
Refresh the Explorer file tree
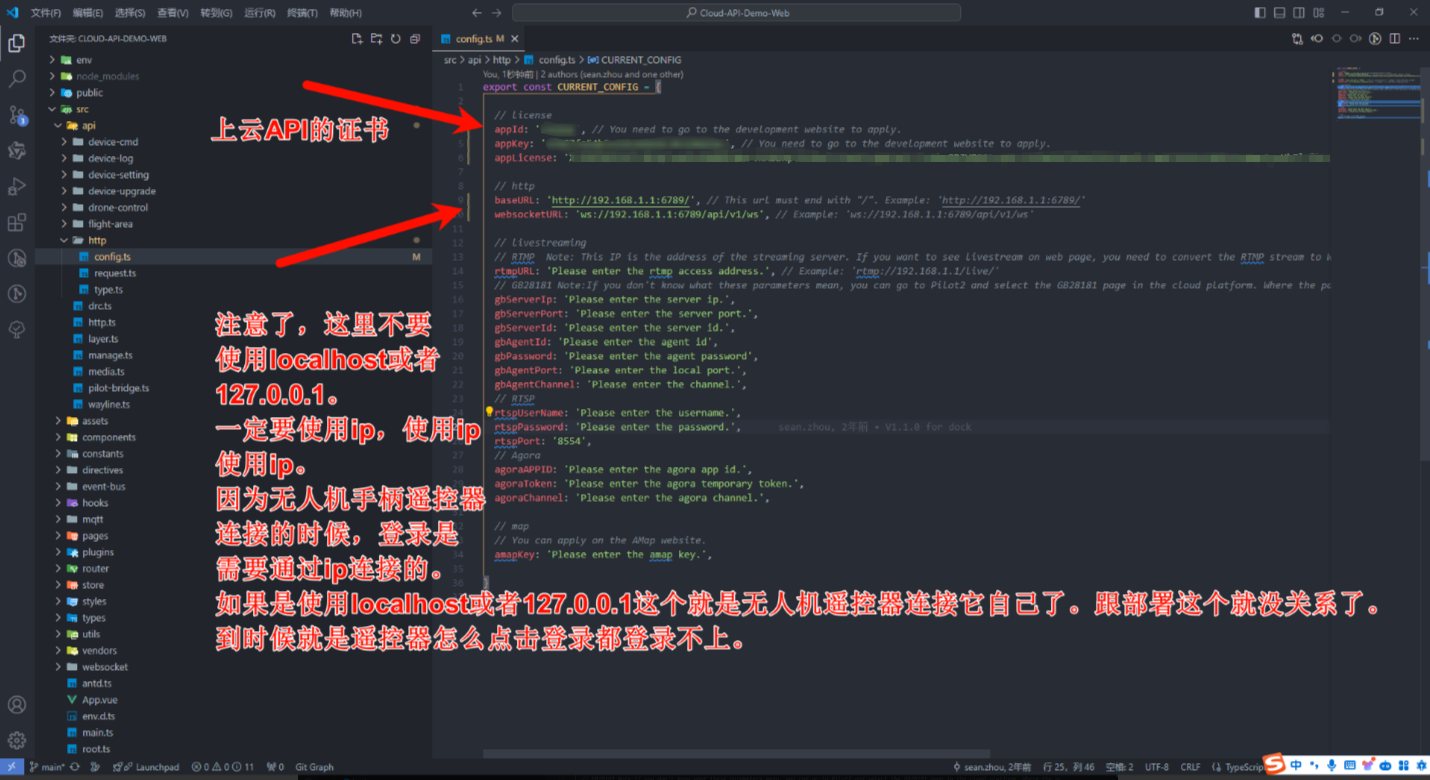coord(395,39)
